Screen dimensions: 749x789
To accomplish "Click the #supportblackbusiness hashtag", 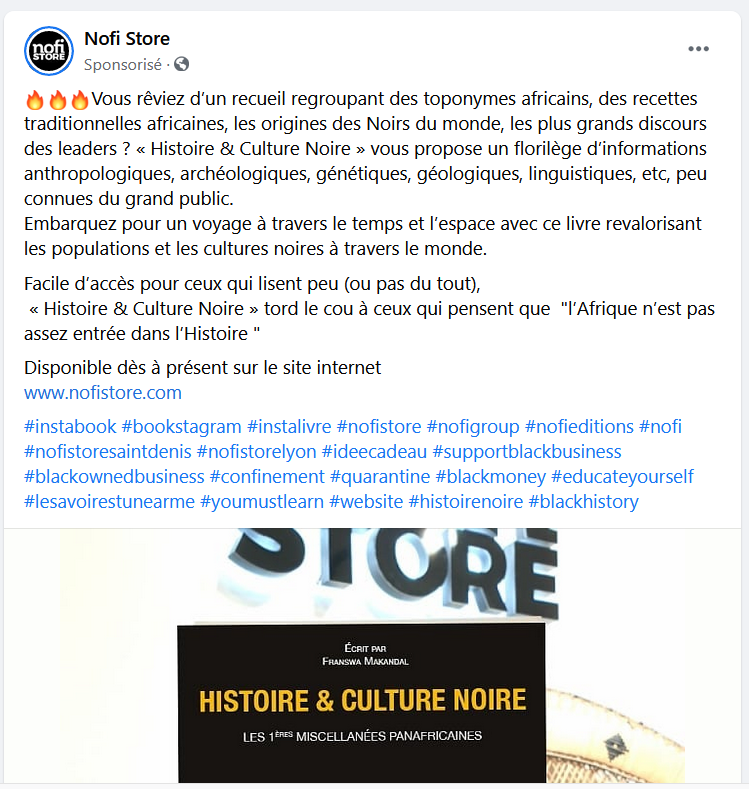I will pyautogui.click(x=527, y=452).
